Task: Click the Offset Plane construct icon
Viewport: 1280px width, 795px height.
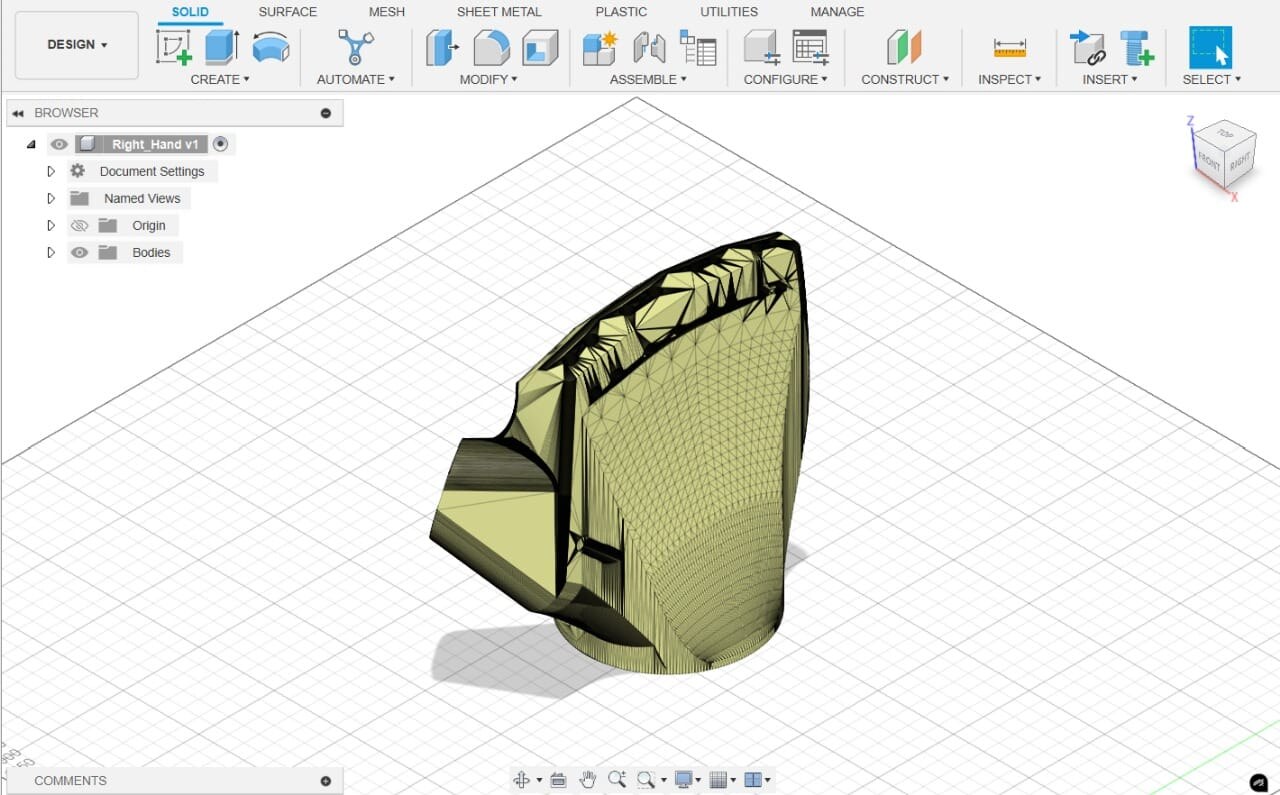Action: [x=904, y=47]
